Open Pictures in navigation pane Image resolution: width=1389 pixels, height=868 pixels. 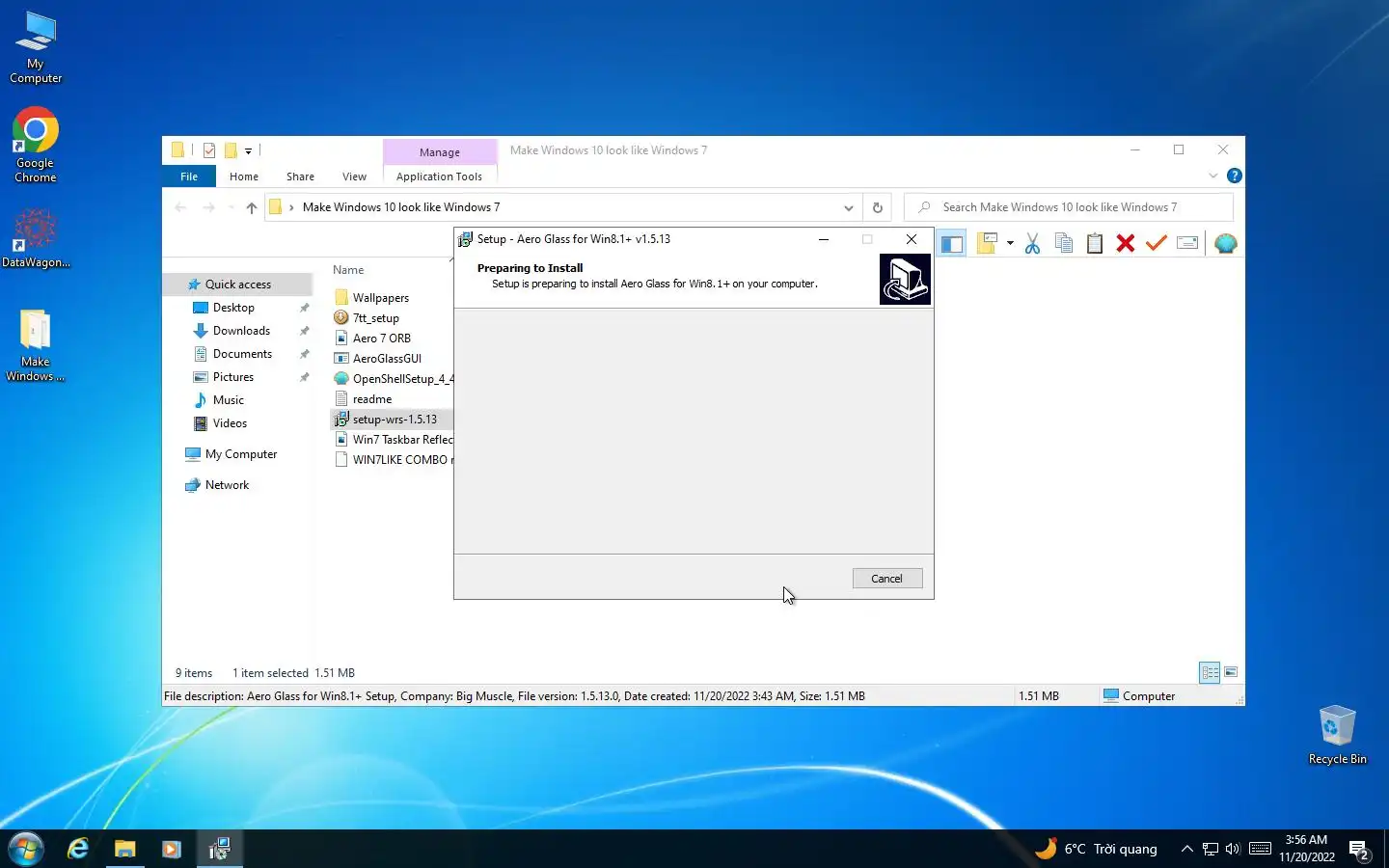click(x=233, y=377)
